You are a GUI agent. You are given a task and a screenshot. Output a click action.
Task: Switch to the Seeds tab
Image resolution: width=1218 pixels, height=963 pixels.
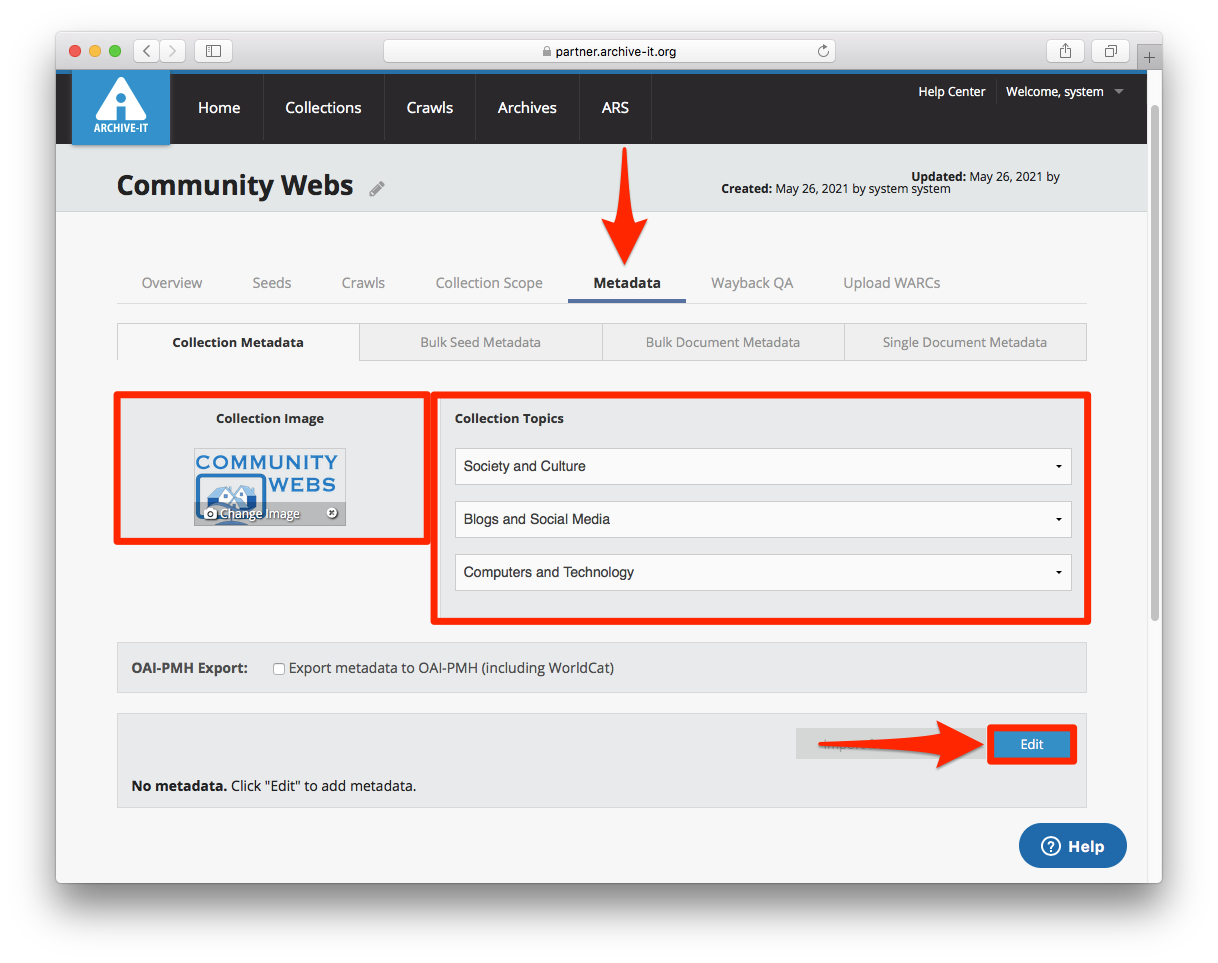[271, 283]
